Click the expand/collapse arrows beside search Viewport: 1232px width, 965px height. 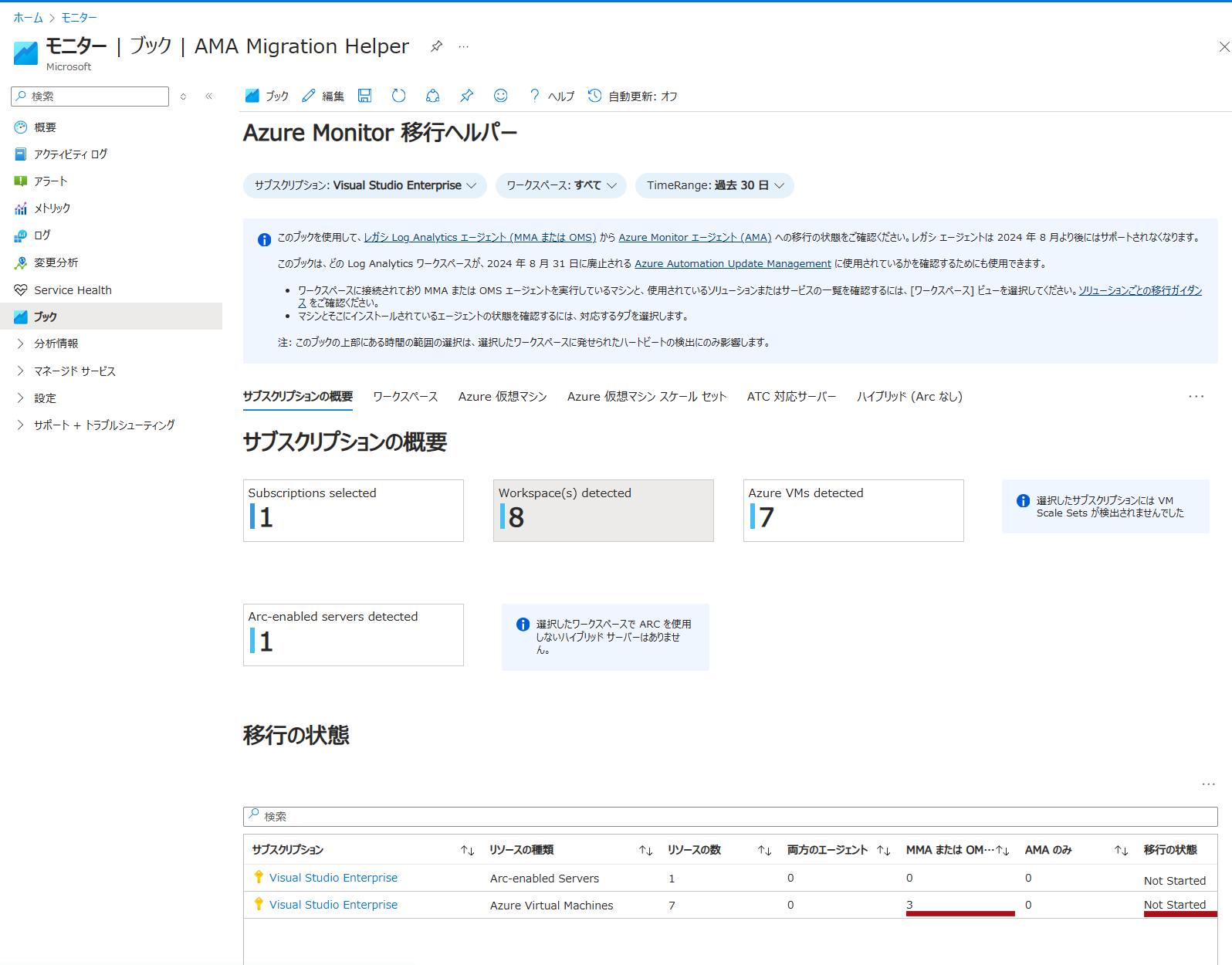pyautogui.click(x=183, y=96)
